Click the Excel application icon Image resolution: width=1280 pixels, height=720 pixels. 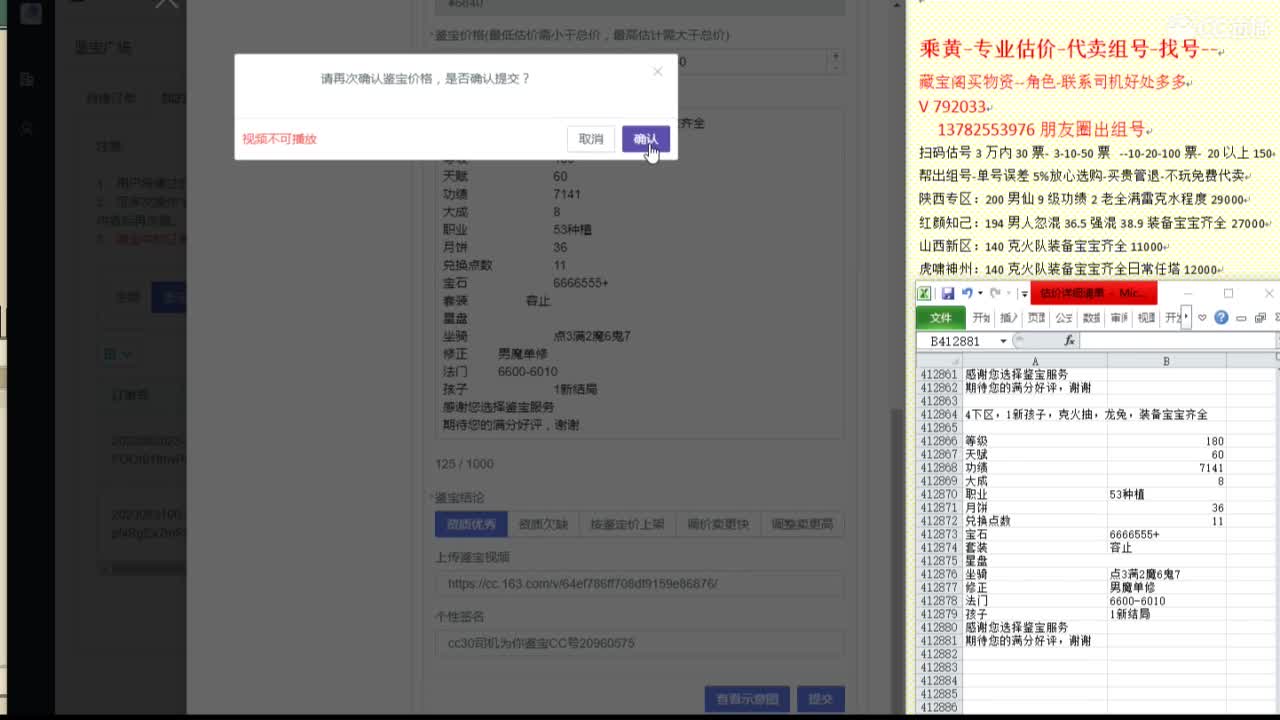pyautogui.click(x=925, y=294)
